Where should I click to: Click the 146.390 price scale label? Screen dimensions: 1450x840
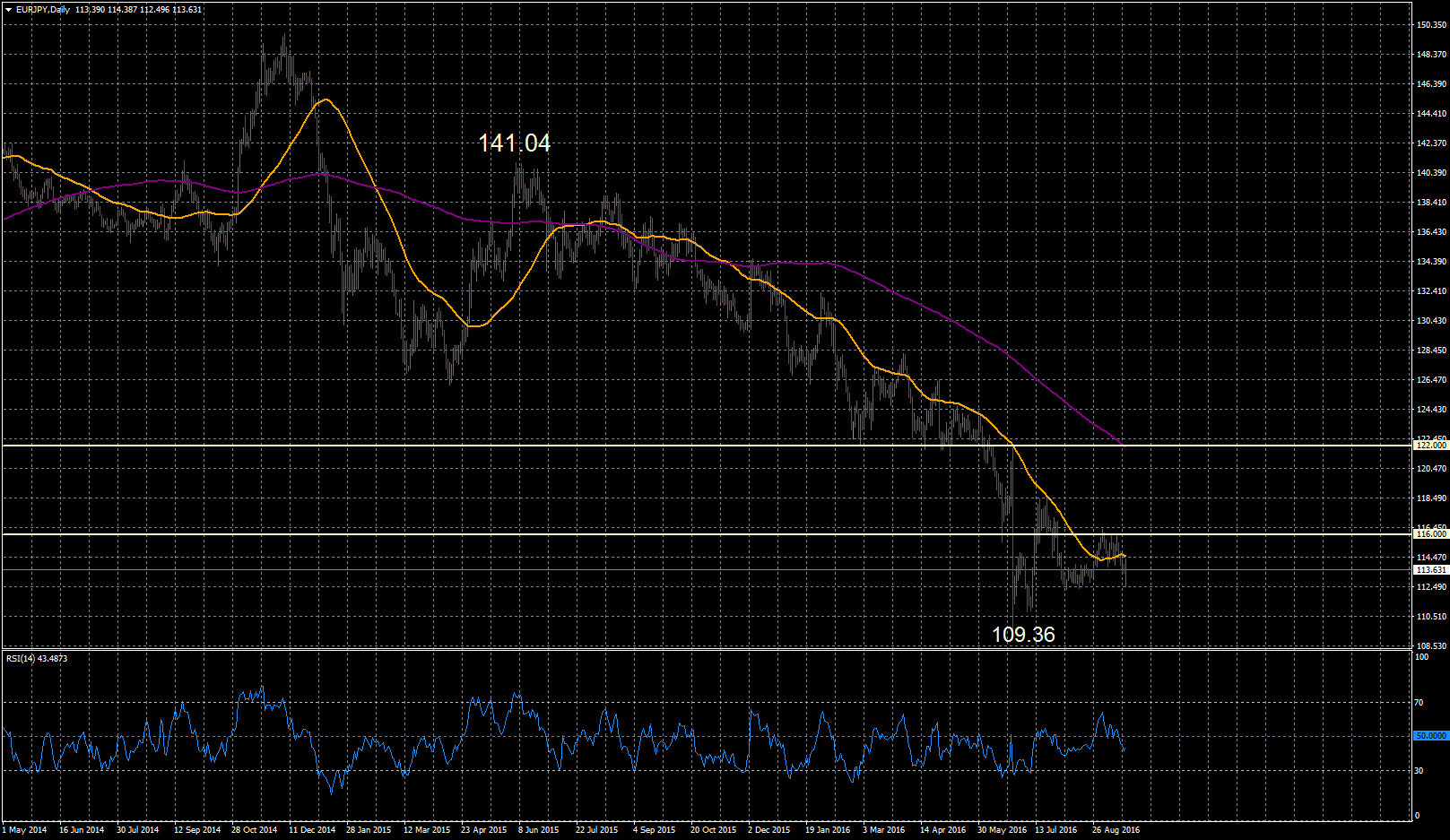pos(1431,84)
